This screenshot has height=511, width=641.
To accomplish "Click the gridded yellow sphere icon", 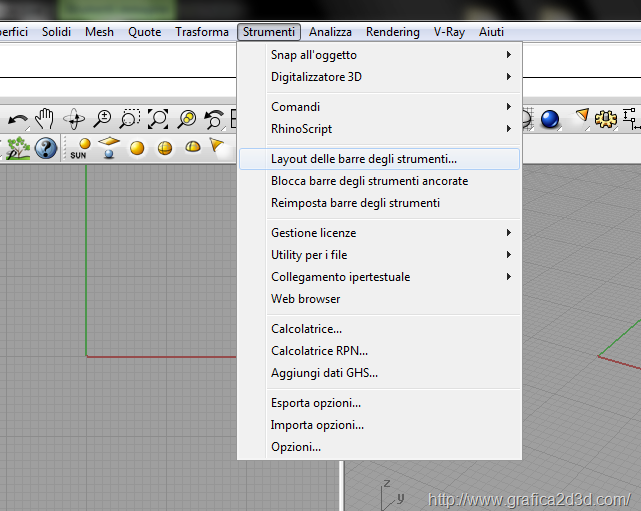I will tap(165, 148).
